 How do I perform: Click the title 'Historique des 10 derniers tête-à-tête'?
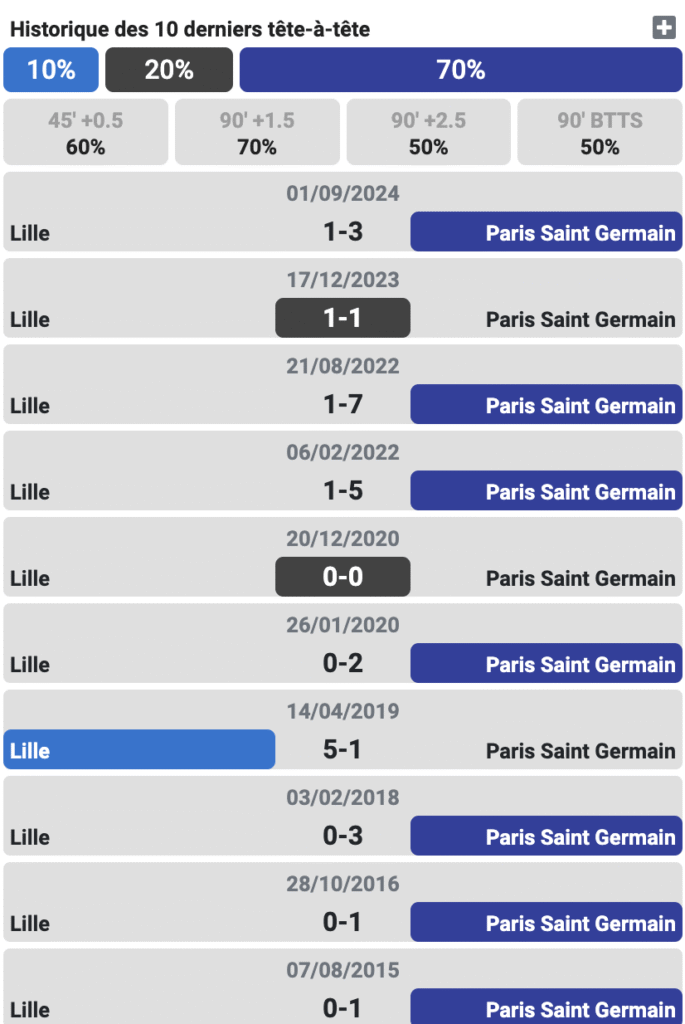pos(190,29)
